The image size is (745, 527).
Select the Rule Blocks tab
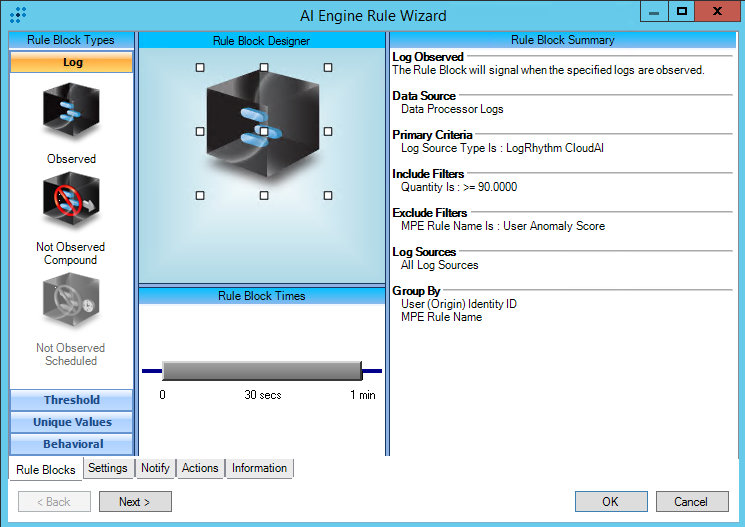(x=45, y=469)
